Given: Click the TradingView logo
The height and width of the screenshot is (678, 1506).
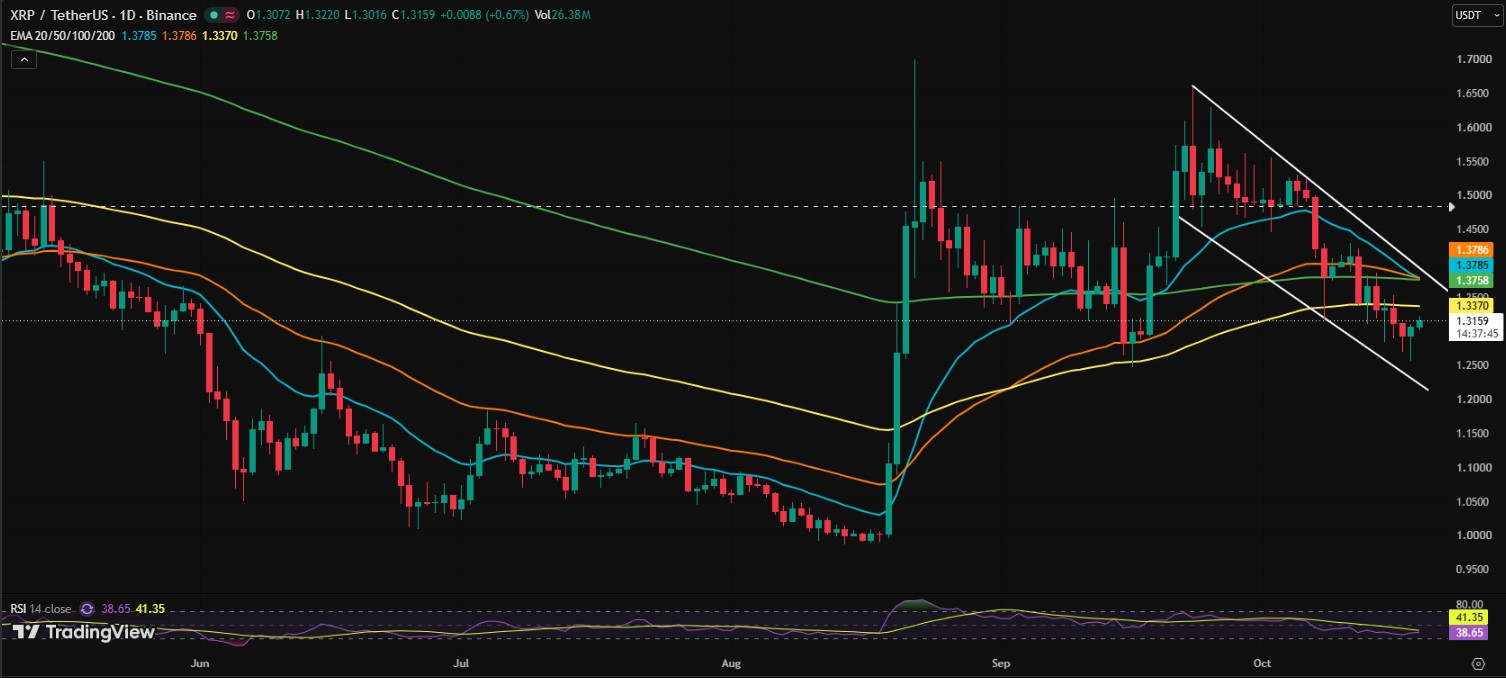Looking at the screenshot, I should pyautogui.click(x=83, y=632).
